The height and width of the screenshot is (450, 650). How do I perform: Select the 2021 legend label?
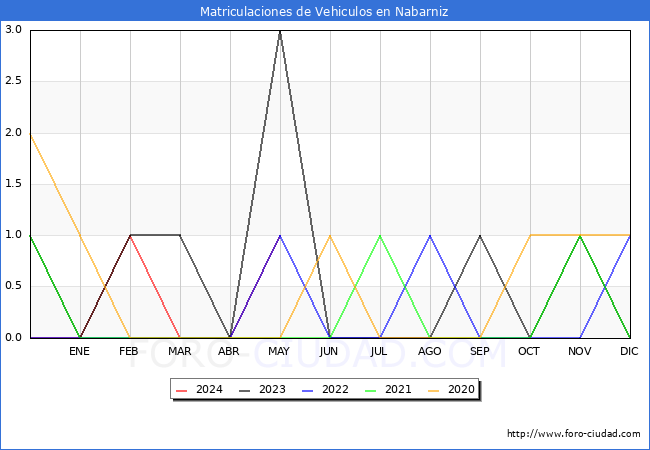point(398,390)
